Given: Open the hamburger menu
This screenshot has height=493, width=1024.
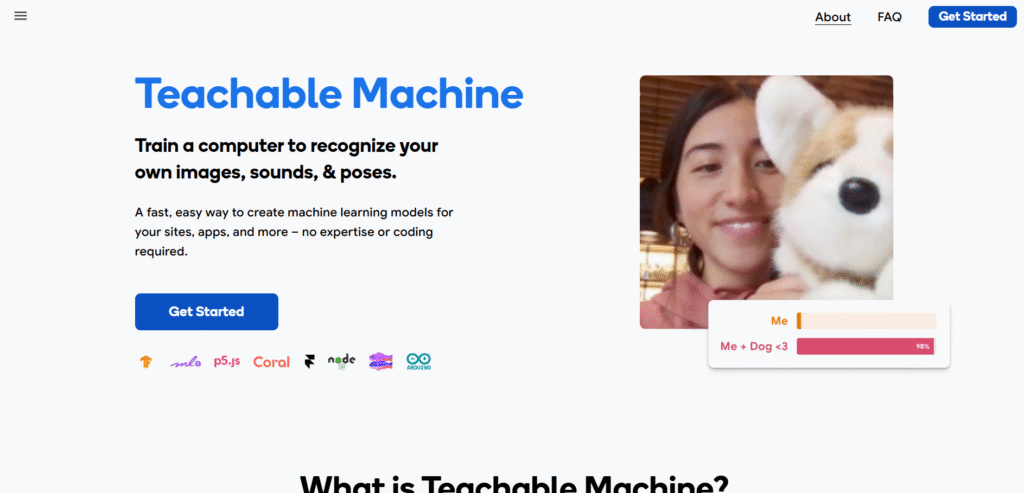Looking at the screenshot, I should 21,16.
